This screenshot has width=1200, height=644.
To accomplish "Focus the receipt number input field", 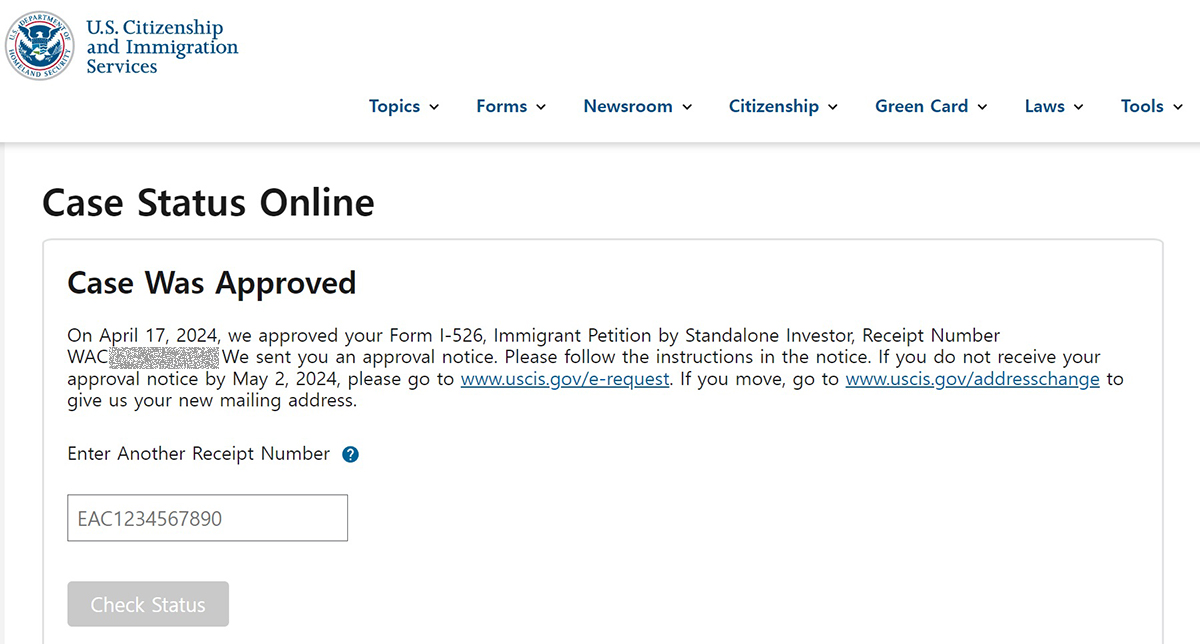I will 208,518.
